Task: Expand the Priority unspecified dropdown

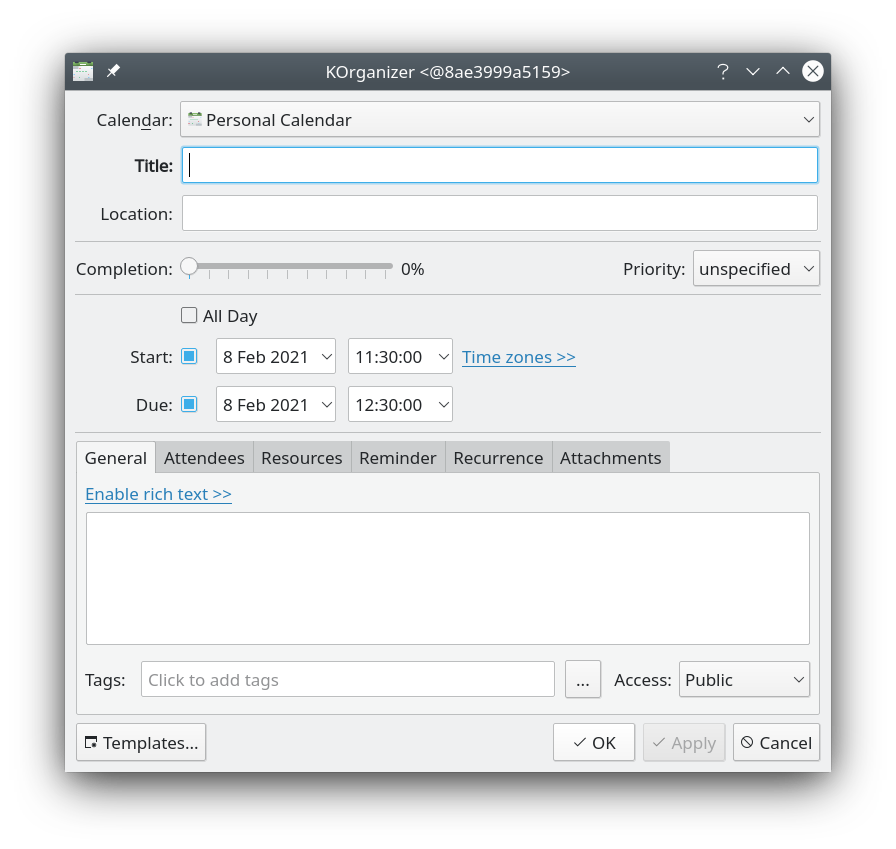Action: [x=756, y=268]
